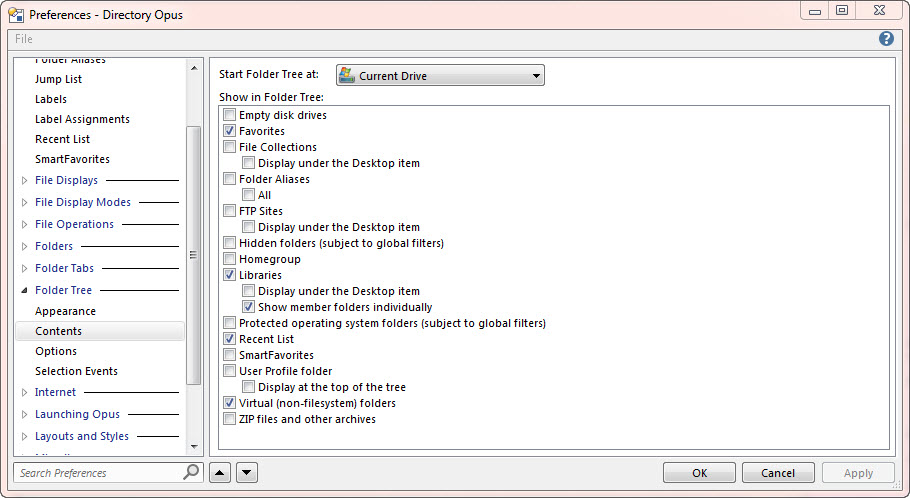
Task: Enable the Empty disk drives checkbox
Action: 230,115
